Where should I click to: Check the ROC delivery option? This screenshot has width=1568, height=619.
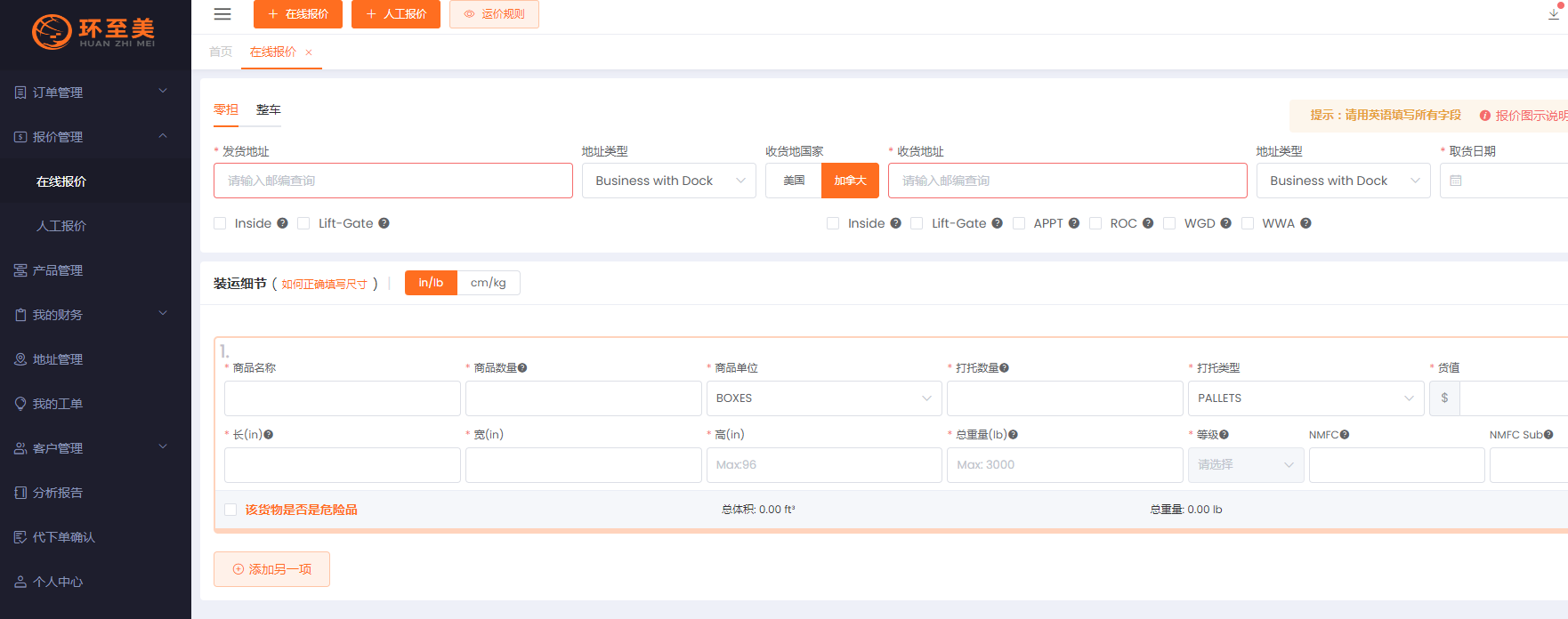click(x=1095, y=223)
